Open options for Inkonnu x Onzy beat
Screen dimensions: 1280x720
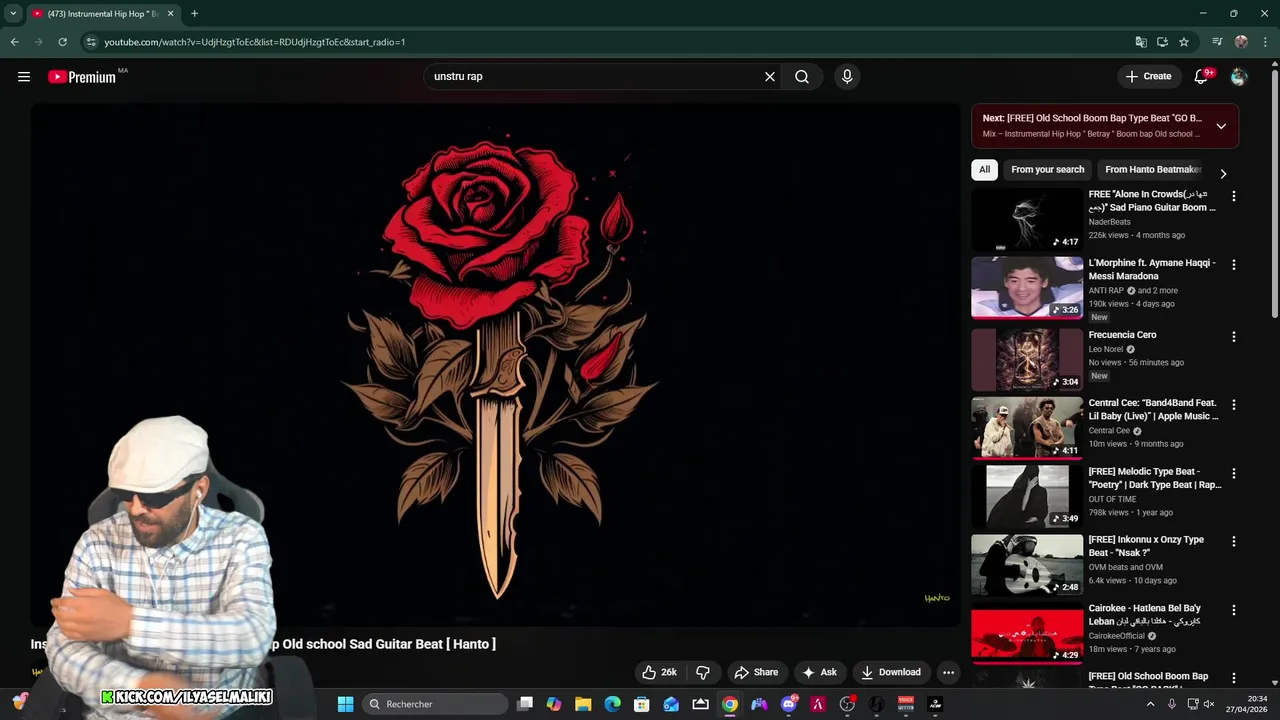coord(1234,542)
